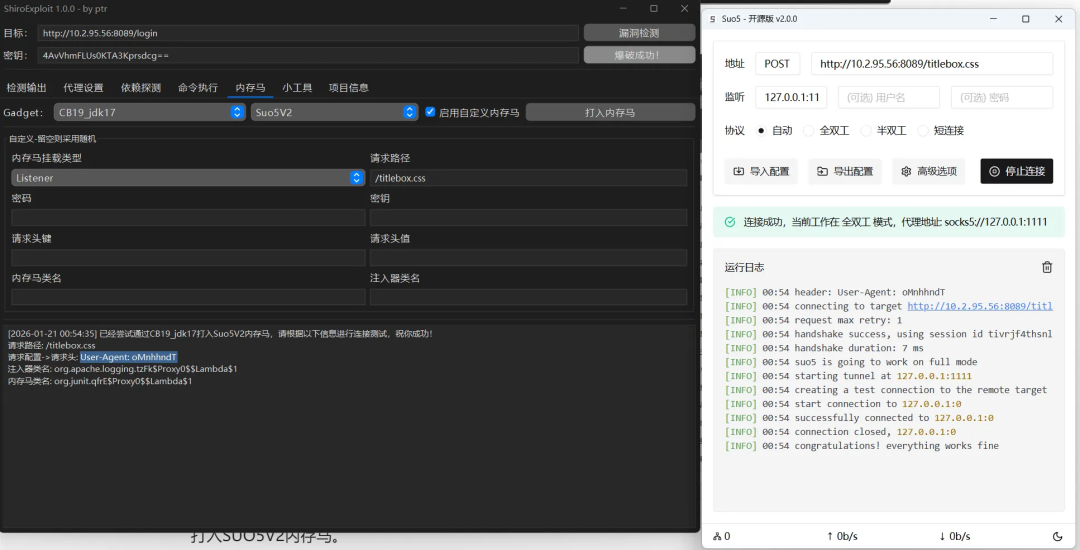The height and width of the screenshot is (550, 1080).
Task: Click the 导入配置 button in Suo5
Action: click(761, 171)
